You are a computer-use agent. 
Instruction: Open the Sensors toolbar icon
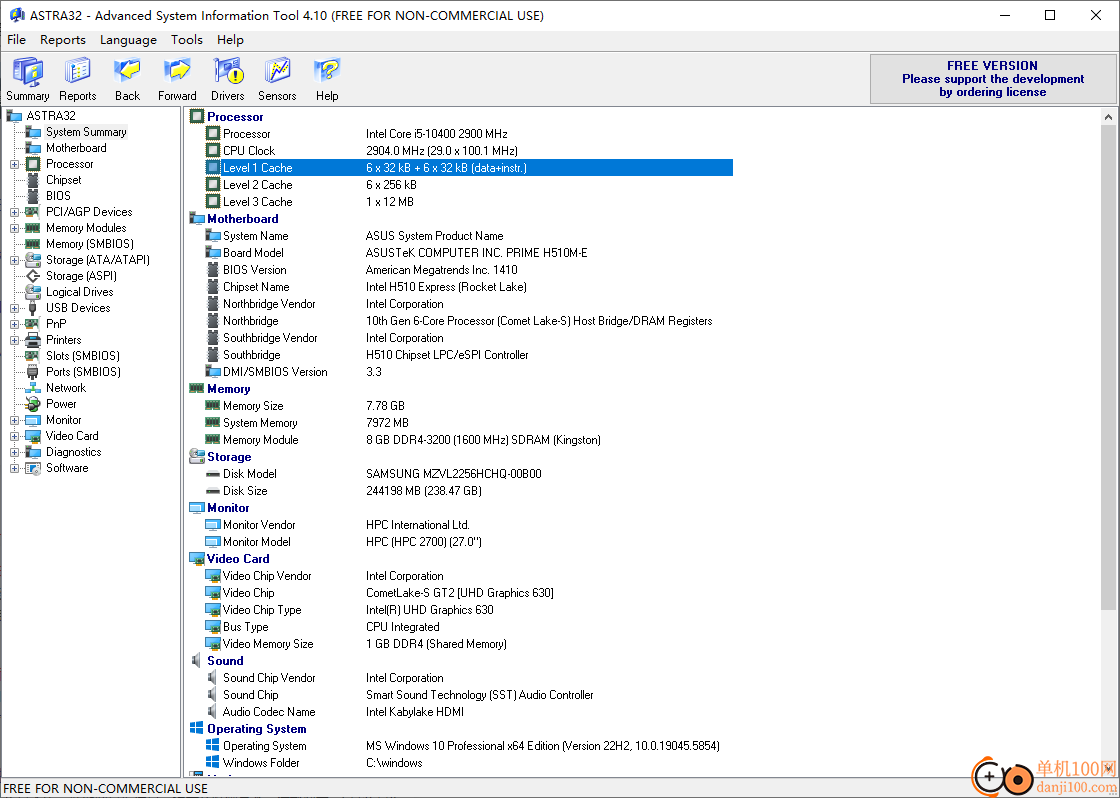click(277, 79)
